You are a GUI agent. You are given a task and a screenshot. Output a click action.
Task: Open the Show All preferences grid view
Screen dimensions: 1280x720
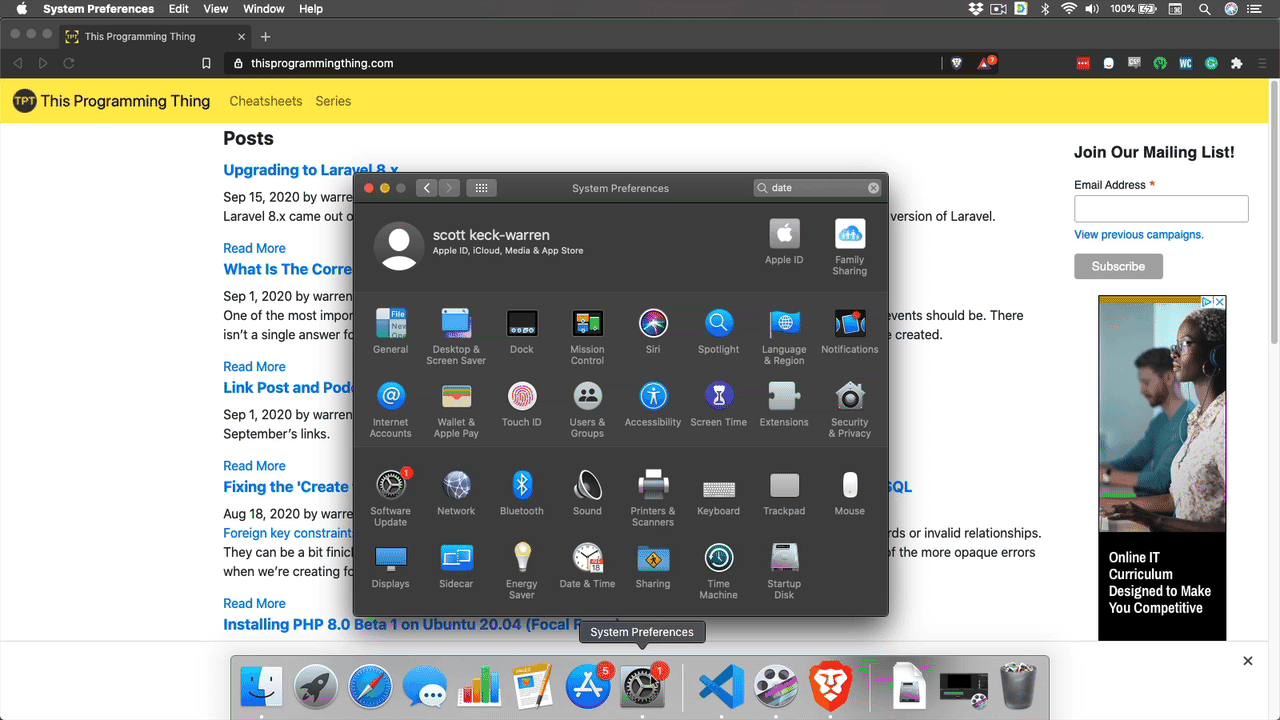481,187
